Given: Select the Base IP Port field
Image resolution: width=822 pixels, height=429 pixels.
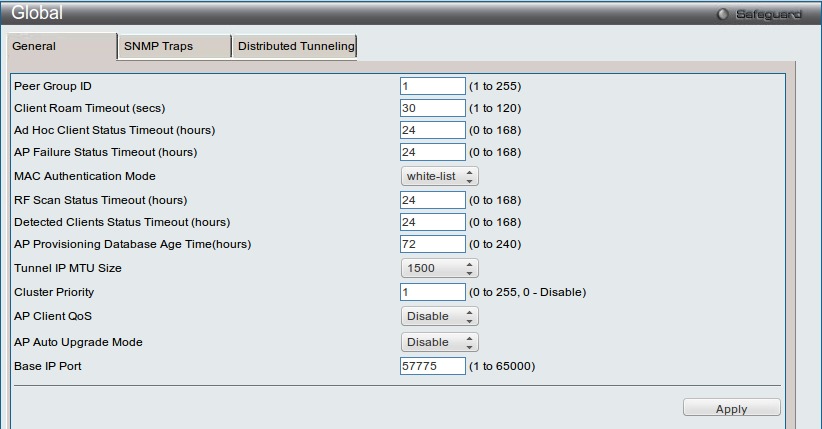Looking at the screenshot, I should click(432, 366).
